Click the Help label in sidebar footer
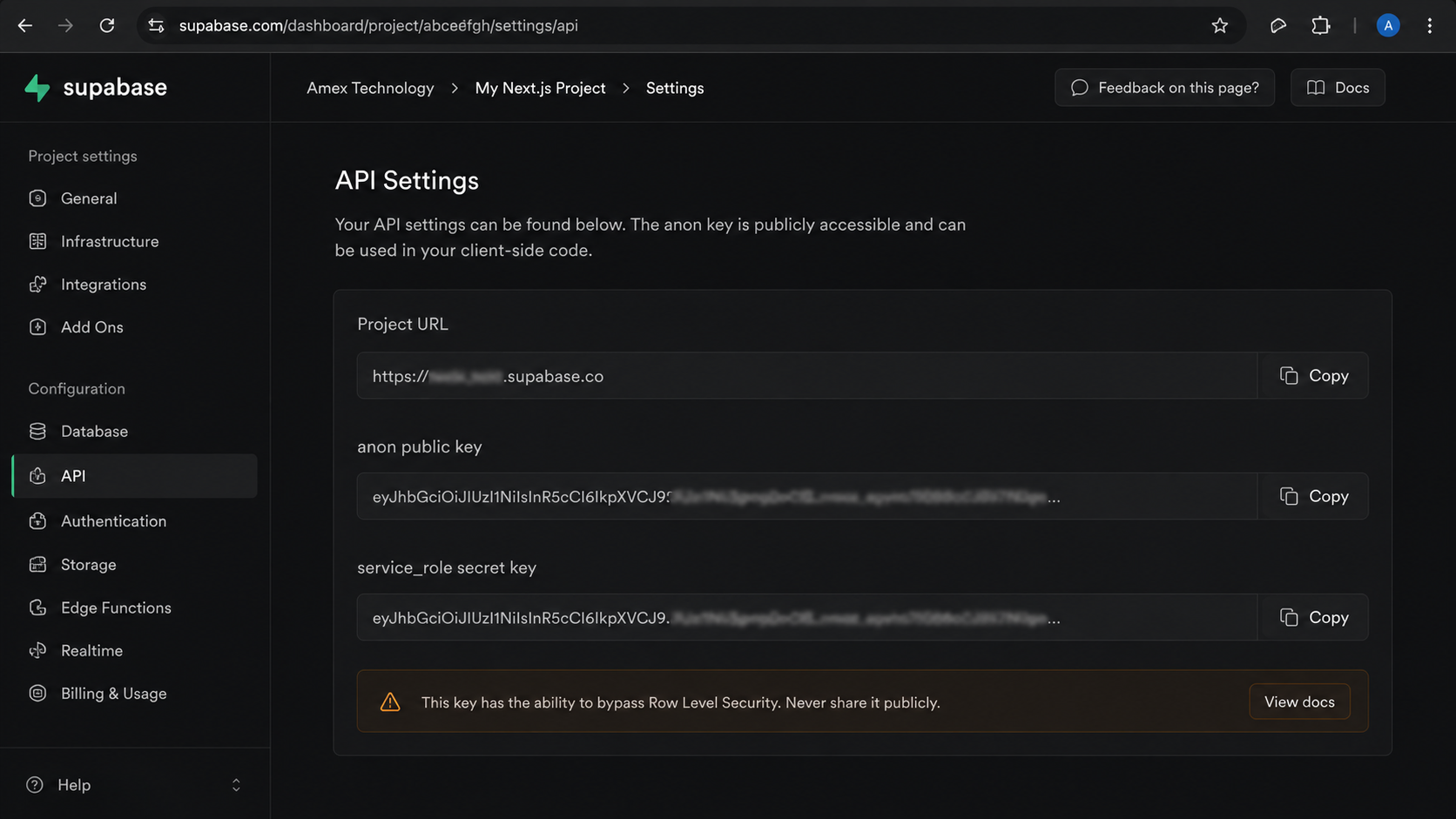 point(74,785)
